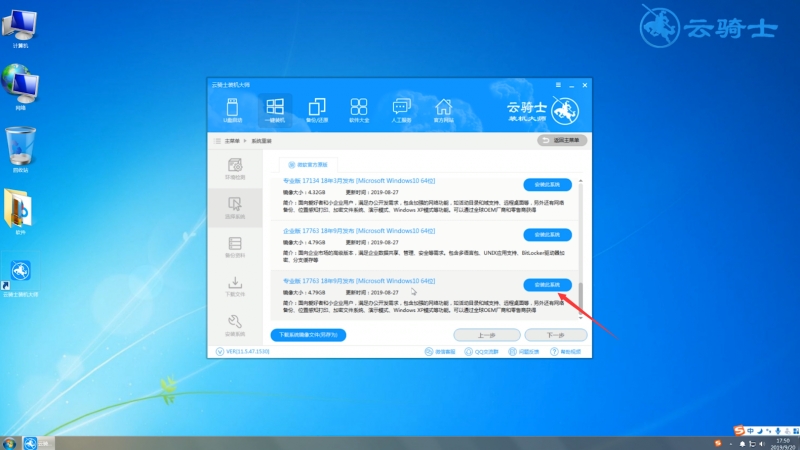This screenshot has height=450, width=800.
Task: Open the 软件大全 software collection icon
Action: (359, 110)
